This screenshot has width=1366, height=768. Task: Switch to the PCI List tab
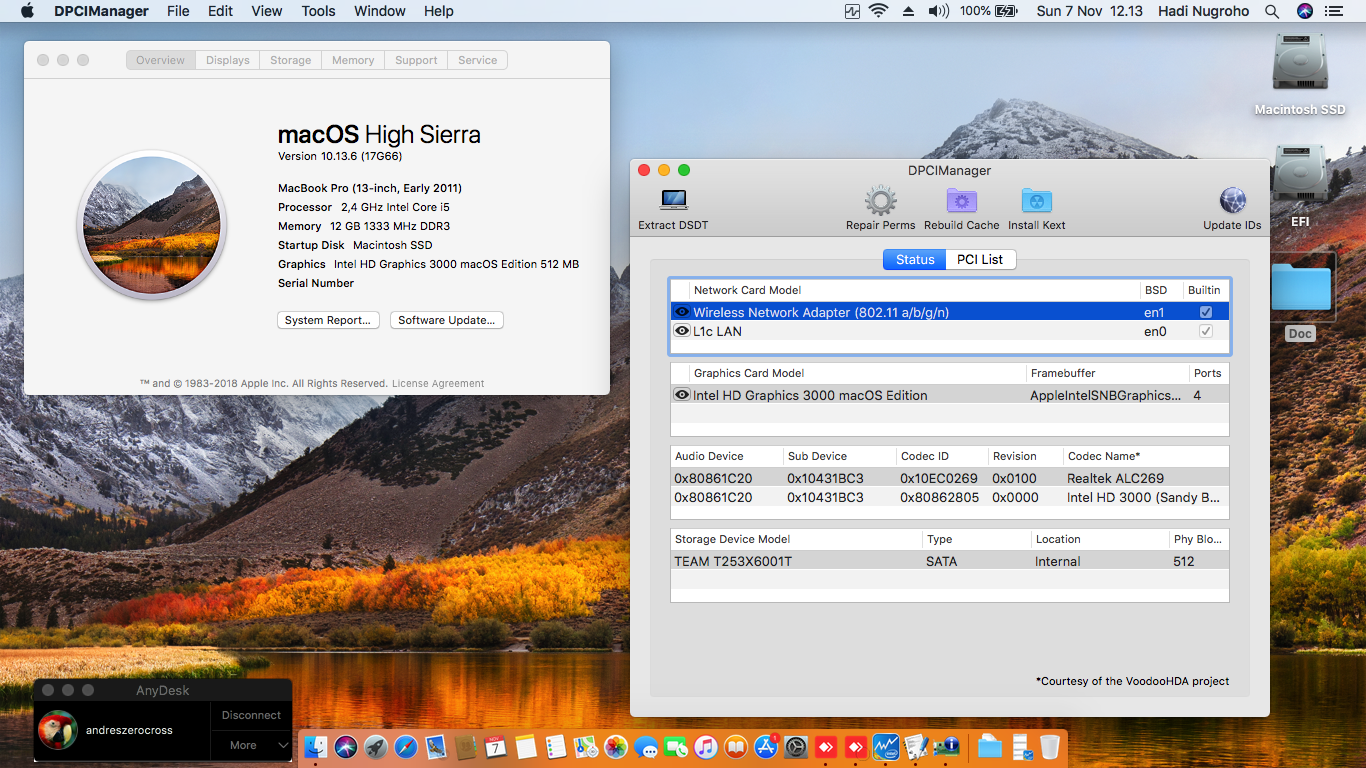point(980,259)
